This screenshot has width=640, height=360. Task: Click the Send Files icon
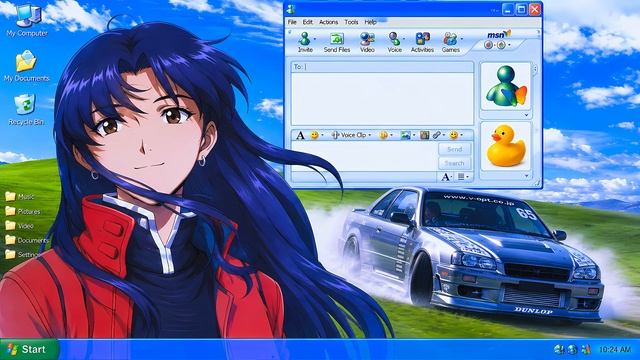click(x=337, y=39)
